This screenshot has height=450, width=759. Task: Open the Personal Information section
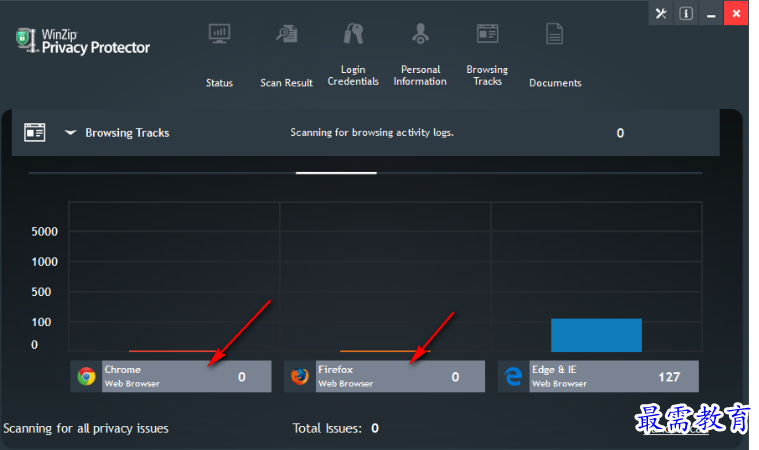(420, 35)
